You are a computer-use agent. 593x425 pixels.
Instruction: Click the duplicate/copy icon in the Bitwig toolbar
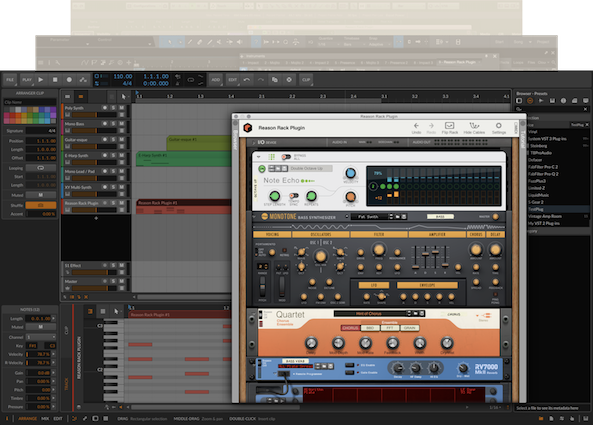275,80
